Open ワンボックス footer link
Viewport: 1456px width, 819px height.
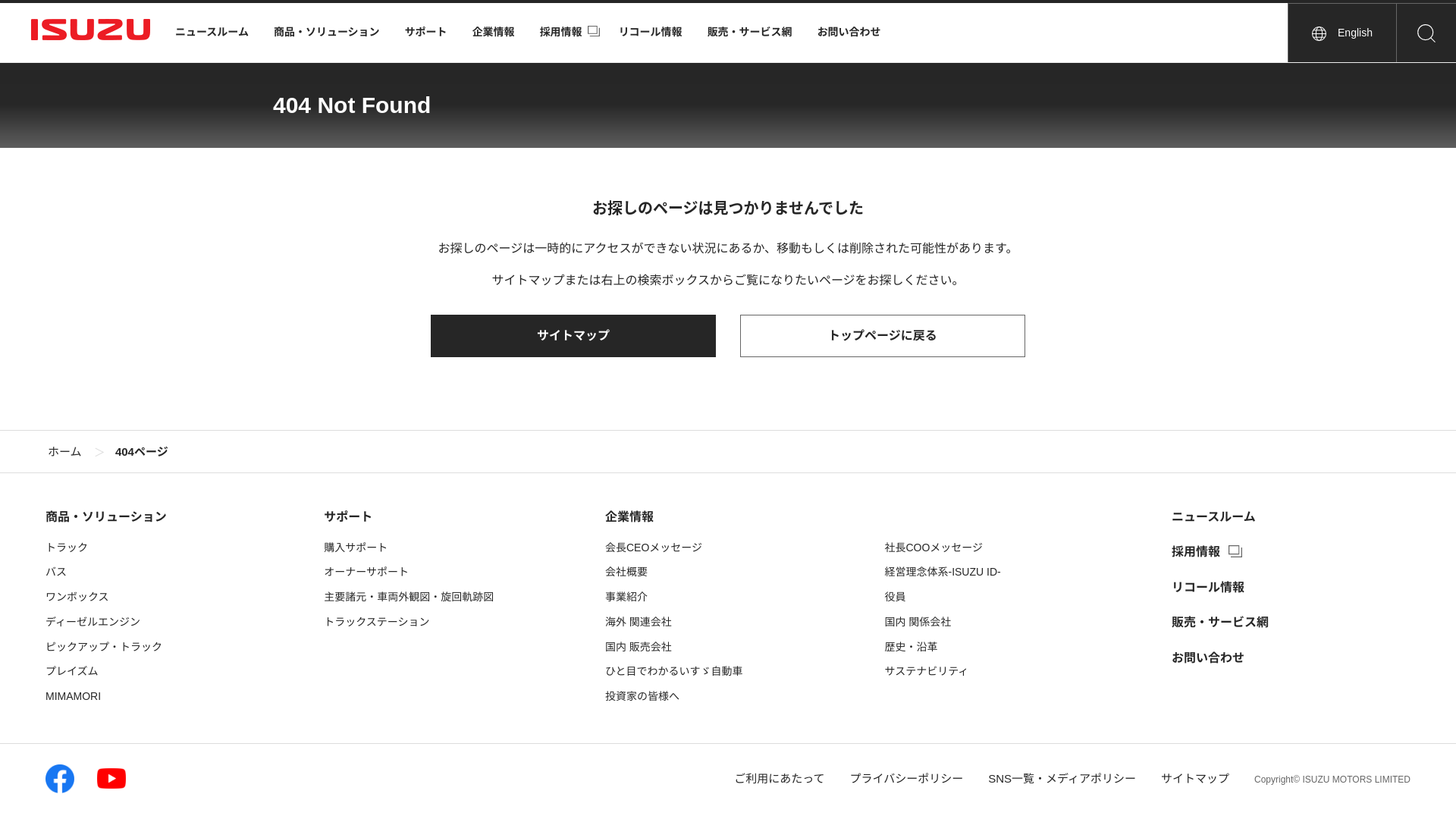pos(77,597)
